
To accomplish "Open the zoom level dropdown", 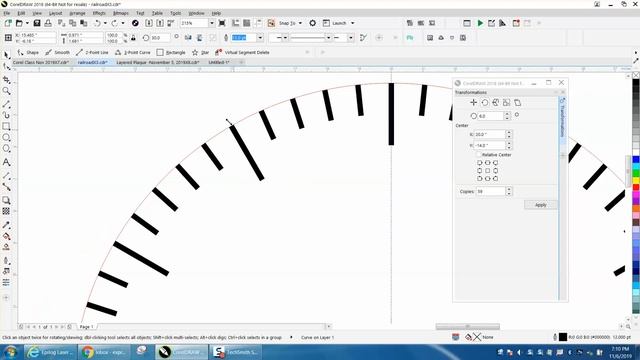I will 211,23.
